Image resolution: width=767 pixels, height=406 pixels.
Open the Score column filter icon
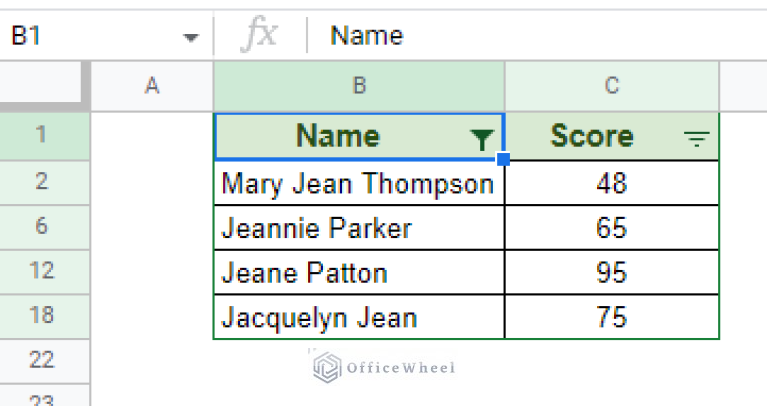[x=696, y=140]
